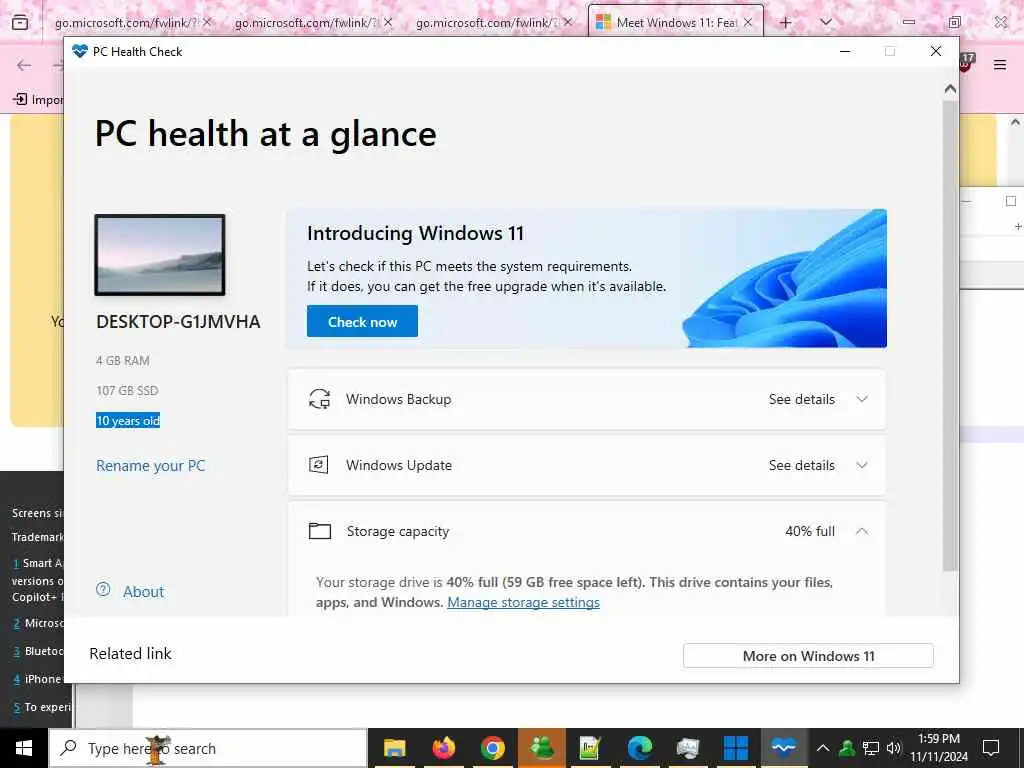This screenshot has height=768, width=1024.
Task: Open Manage storage settings link
Action: tap(523, 602)
